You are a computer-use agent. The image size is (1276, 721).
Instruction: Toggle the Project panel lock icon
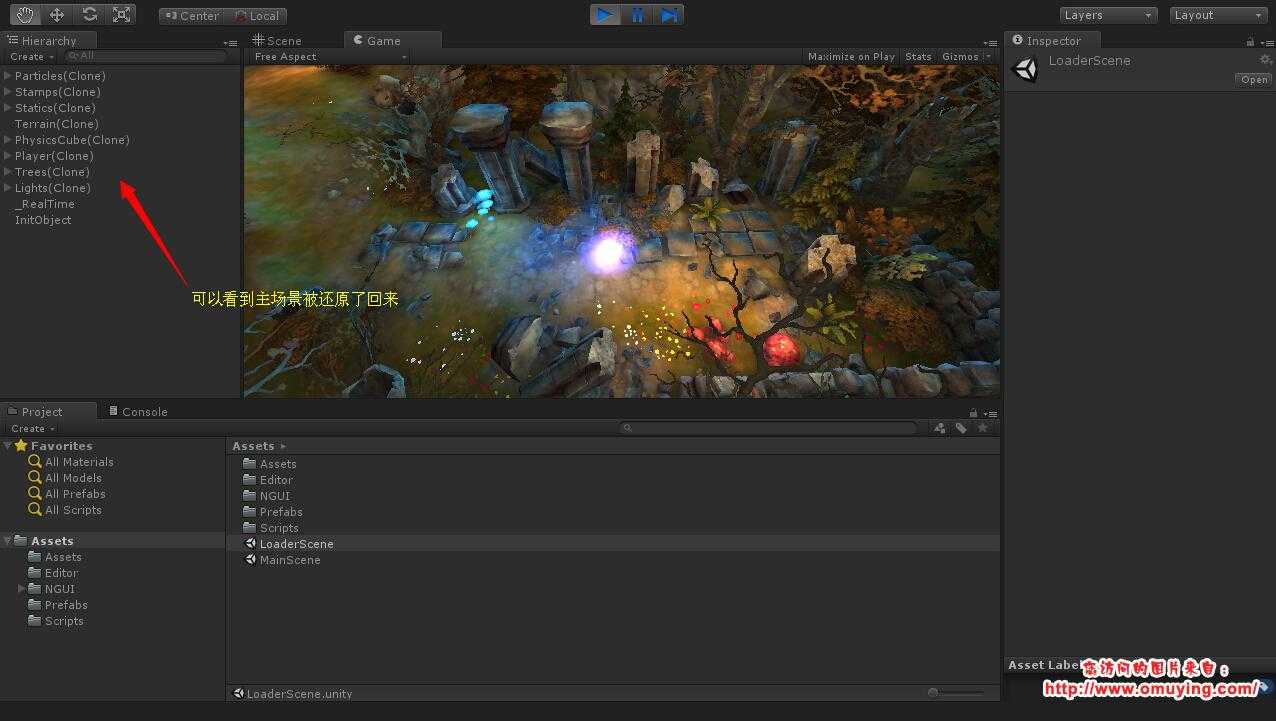pyautogui.click(x=973, y=413)
